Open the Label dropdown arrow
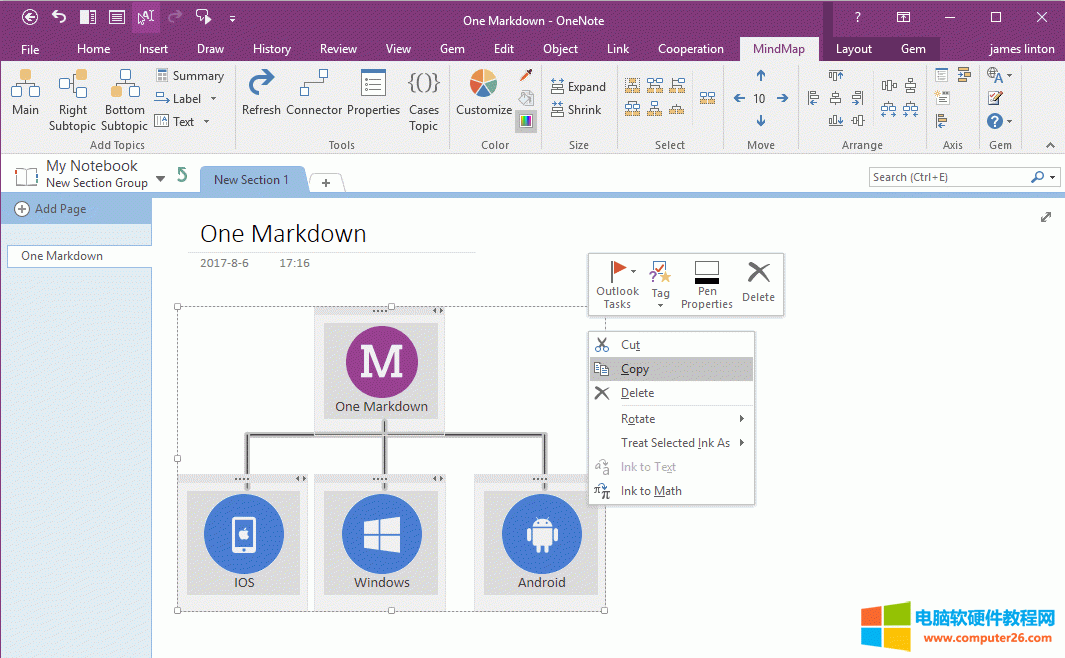 (x=213, y=98)
